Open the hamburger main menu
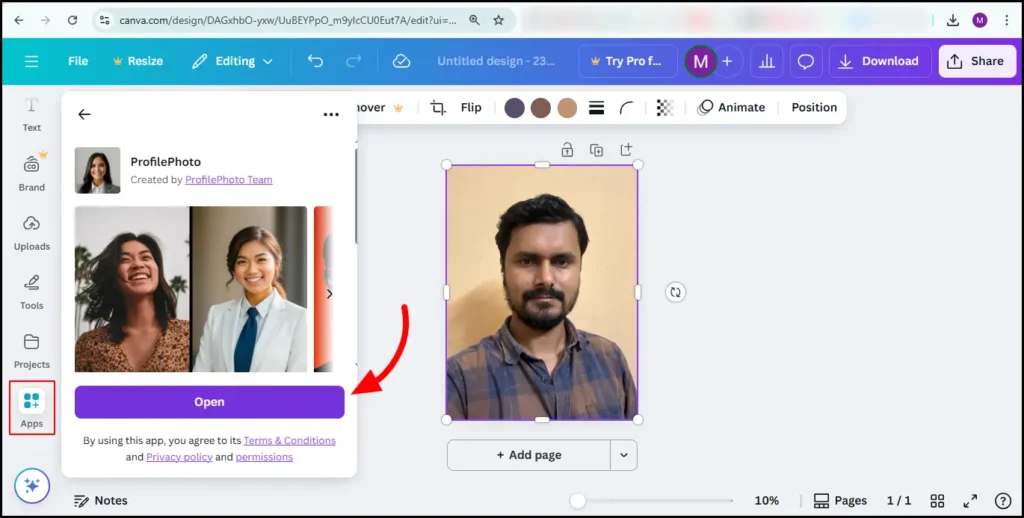Viewport: 1024px width, 518px height. click(31, 61)
